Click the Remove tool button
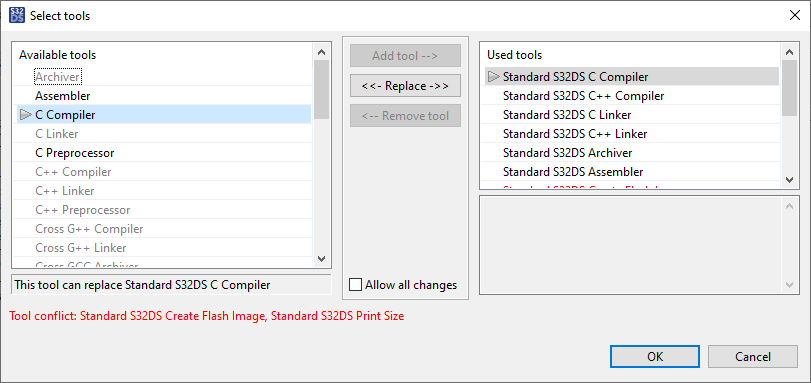 coord(405,116)
